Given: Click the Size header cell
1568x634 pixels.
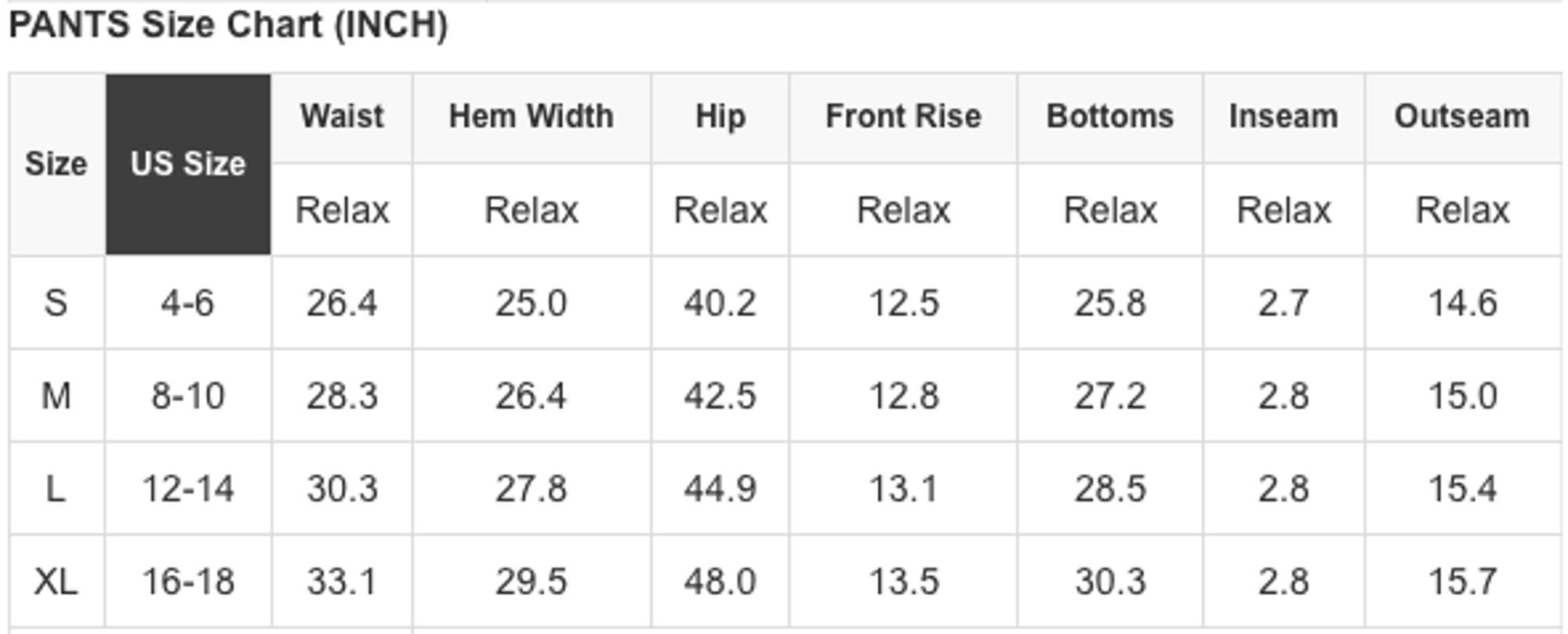Looking at the screenshot, I should pyautogui.click(x=56, y=164).
